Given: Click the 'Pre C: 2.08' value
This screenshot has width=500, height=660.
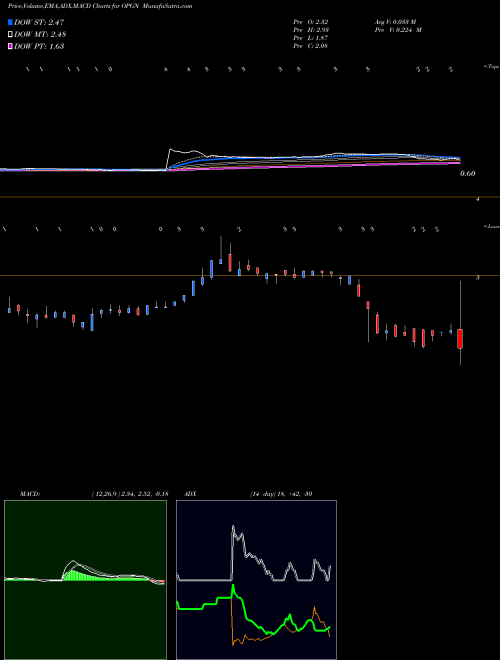Looking at the screenshot, I should pyautogui.click(x=311, y=45).
